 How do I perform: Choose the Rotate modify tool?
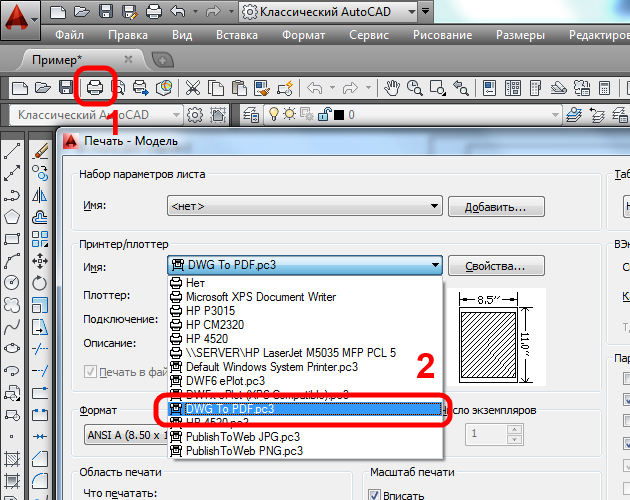[40, 283]
